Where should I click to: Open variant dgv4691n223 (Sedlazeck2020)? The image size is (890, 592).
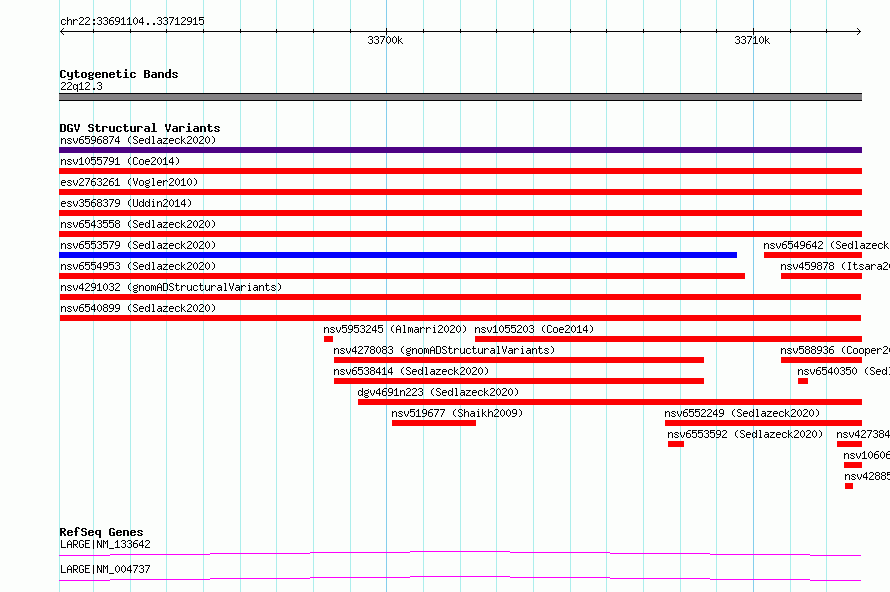pos(438,392)
